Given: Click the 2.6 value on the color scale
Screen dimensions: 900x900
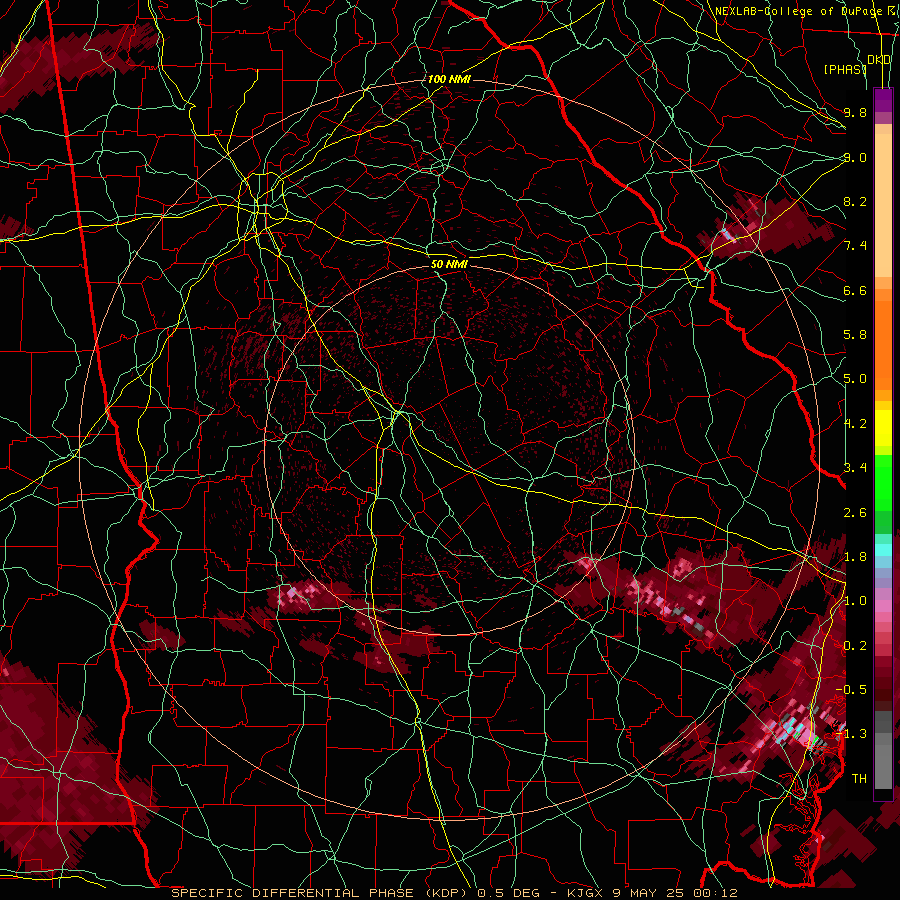Looking at the screenshot, I should pos(855,513).
